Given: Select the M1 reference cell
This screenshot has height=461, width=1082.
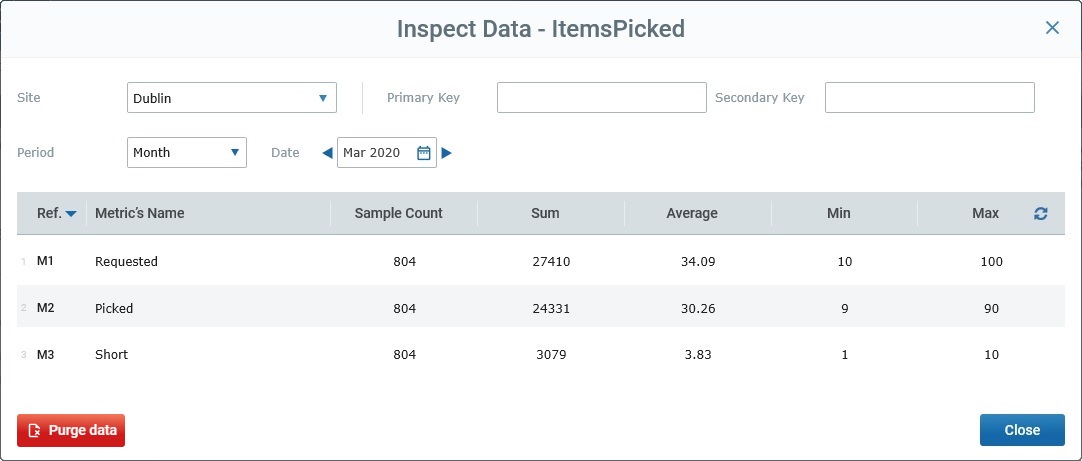Looking at the screenshot, I should pyautogui.click(x=46, y=262).
